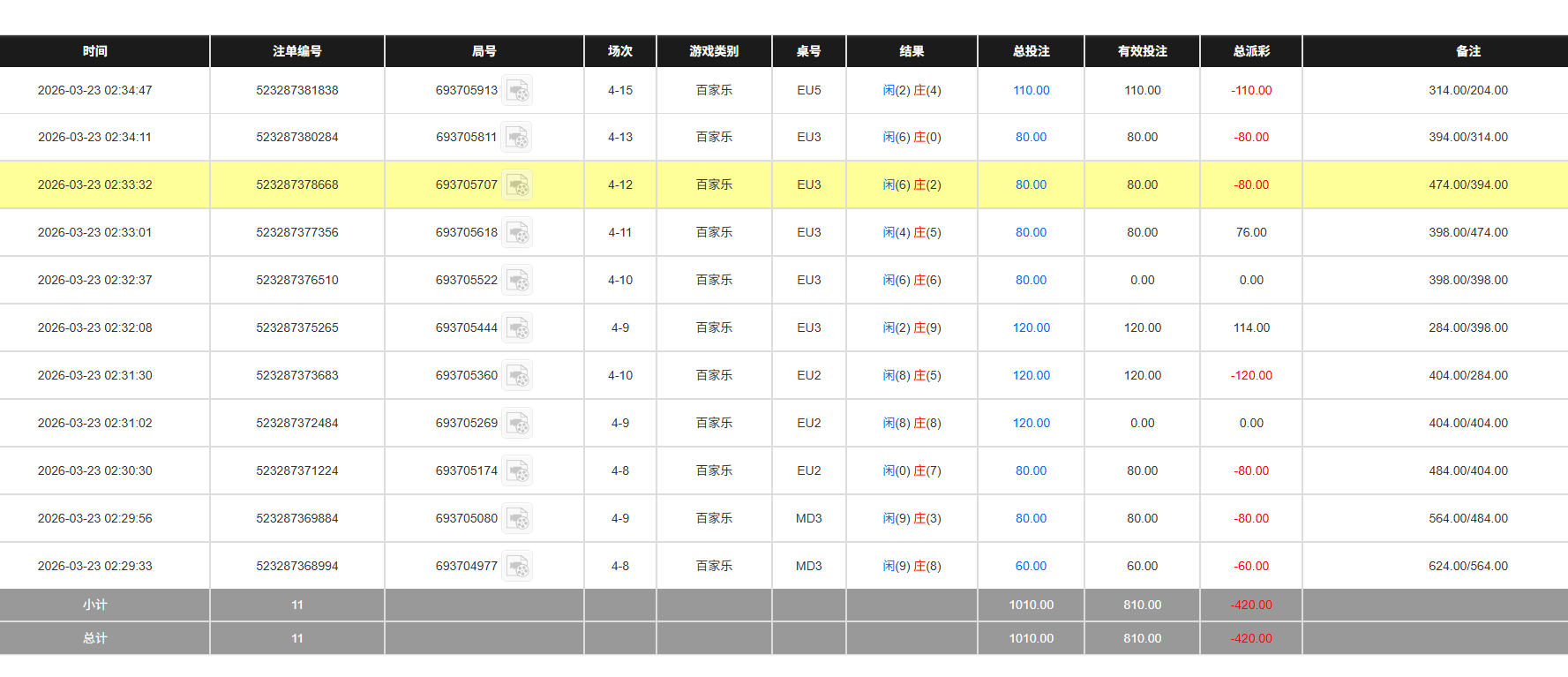Select bet number 523287375265
Viewport: 1568px width, 677px height.
[x=297, y=327]
